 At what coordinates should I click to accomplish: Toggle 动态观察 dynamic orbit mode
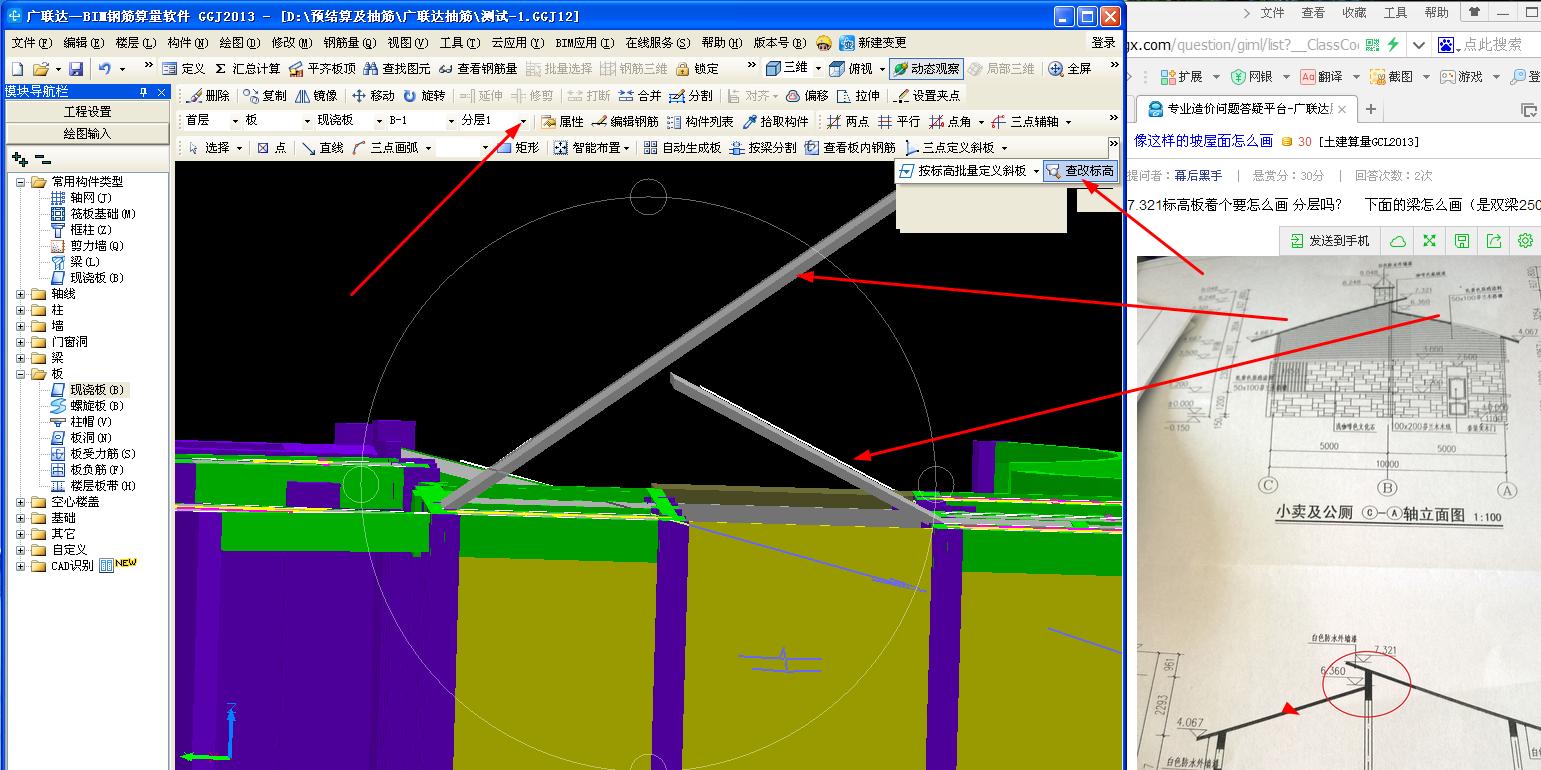(927, 69)
